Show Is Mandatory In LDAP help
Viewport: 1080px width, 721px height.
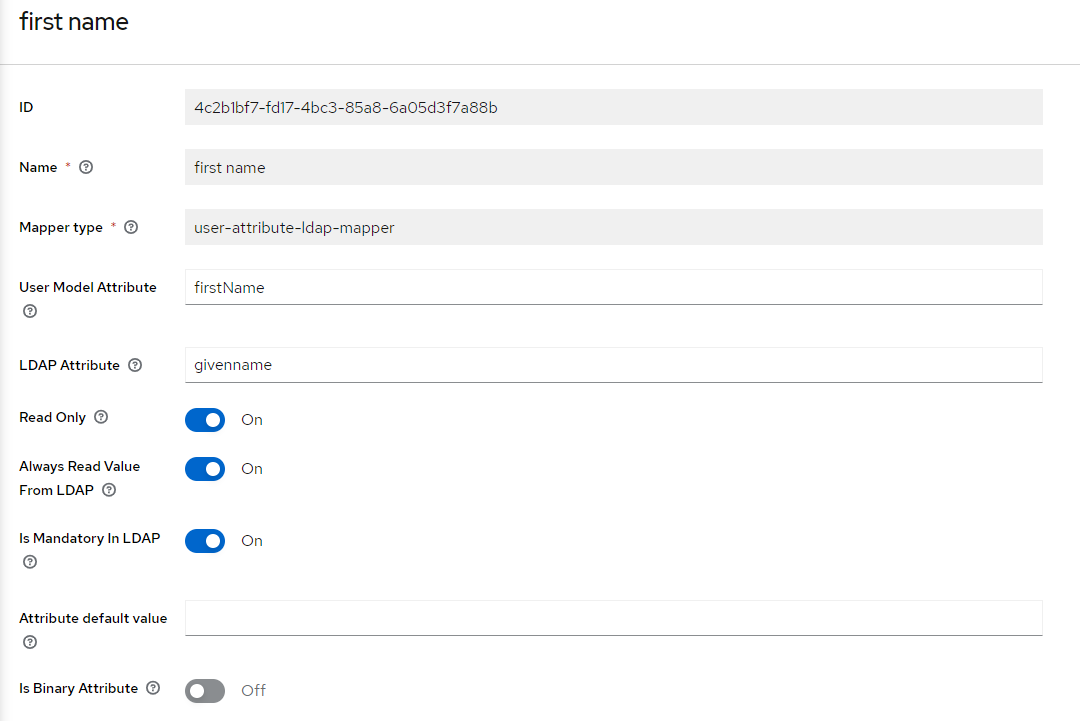(x=30, y=563)
